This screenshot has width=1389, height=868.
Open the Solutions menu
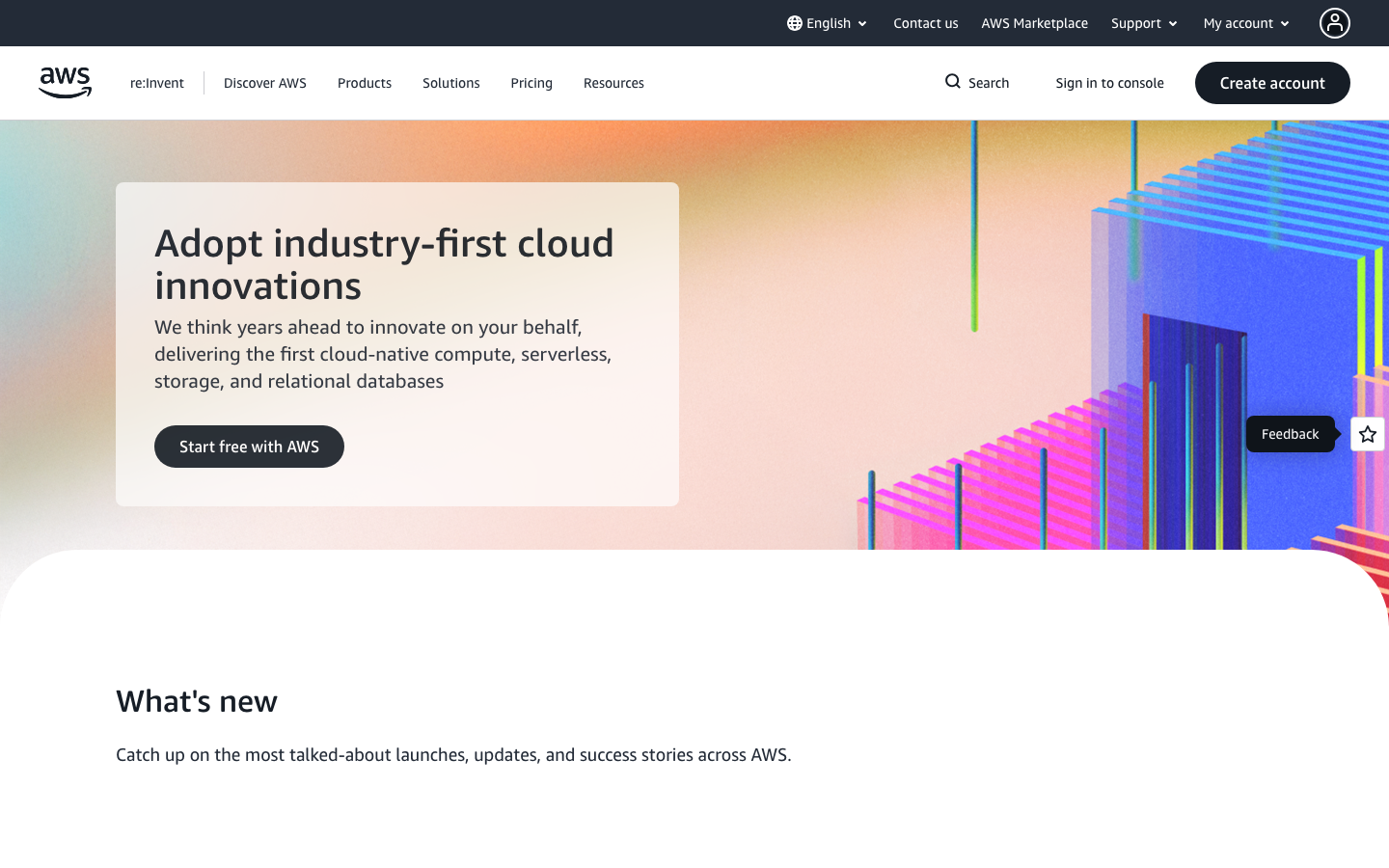[451, 83]
